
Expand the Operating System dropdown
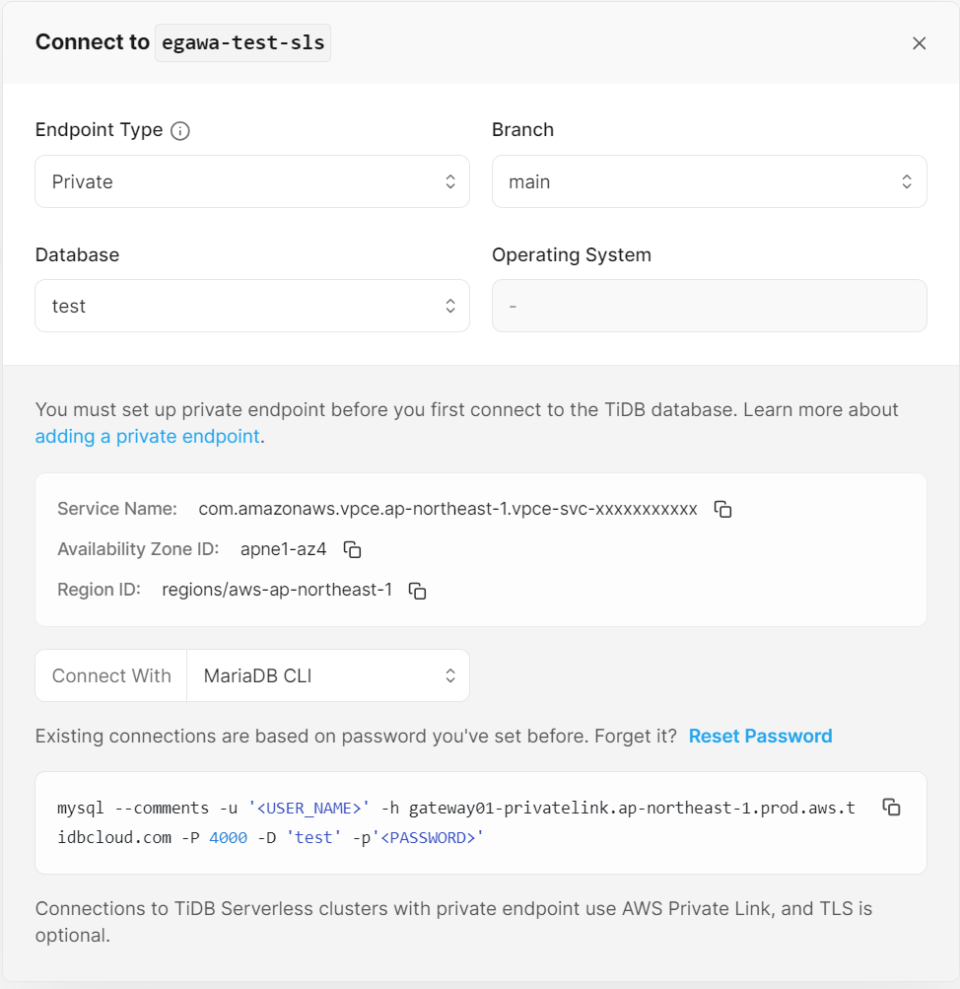coord(709,306)
